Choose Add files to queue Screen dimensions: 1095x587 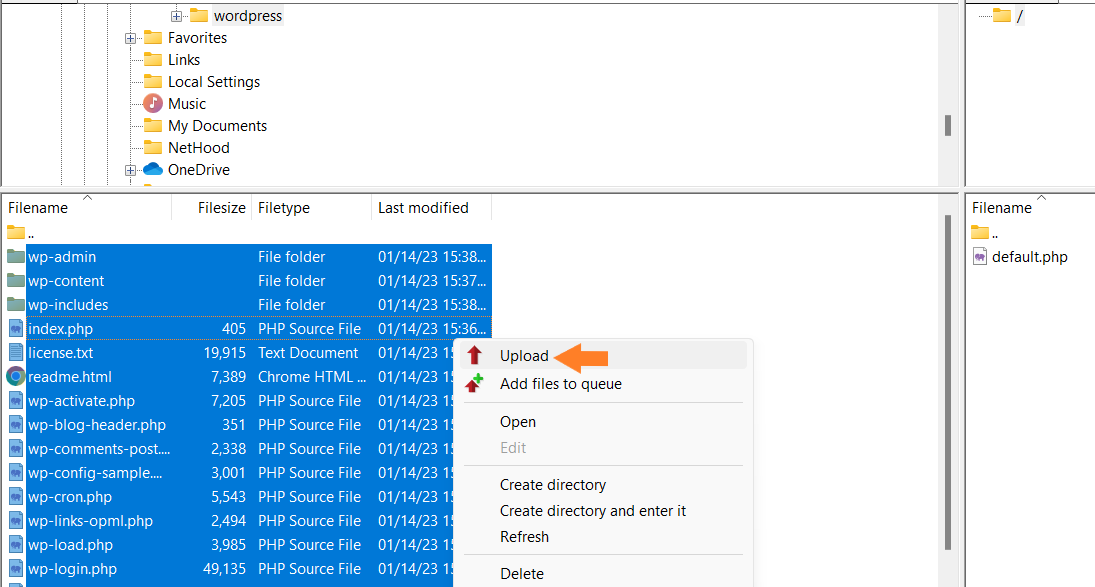(560, 384)
